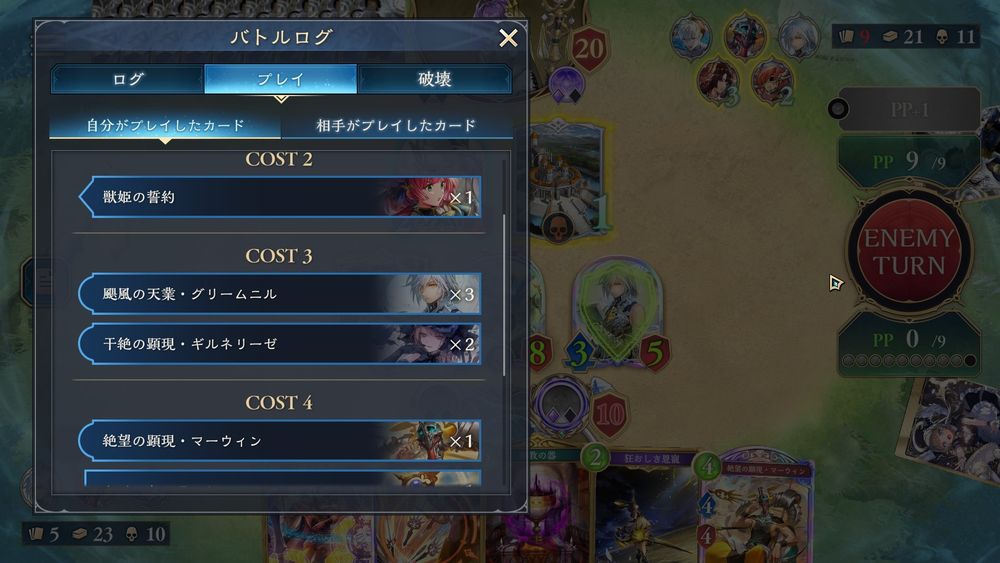Open the 破壊 tab
Viewport: 1000px width, 563px height.
(x=434, y=79)
